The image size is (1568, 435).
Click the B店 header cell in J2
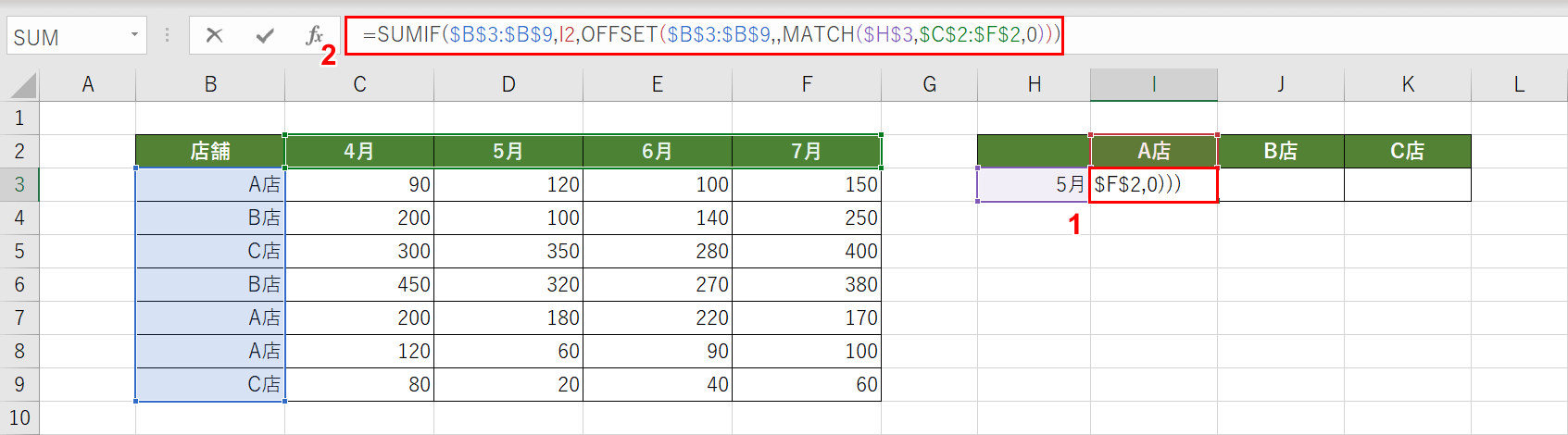coord(1280,151)
